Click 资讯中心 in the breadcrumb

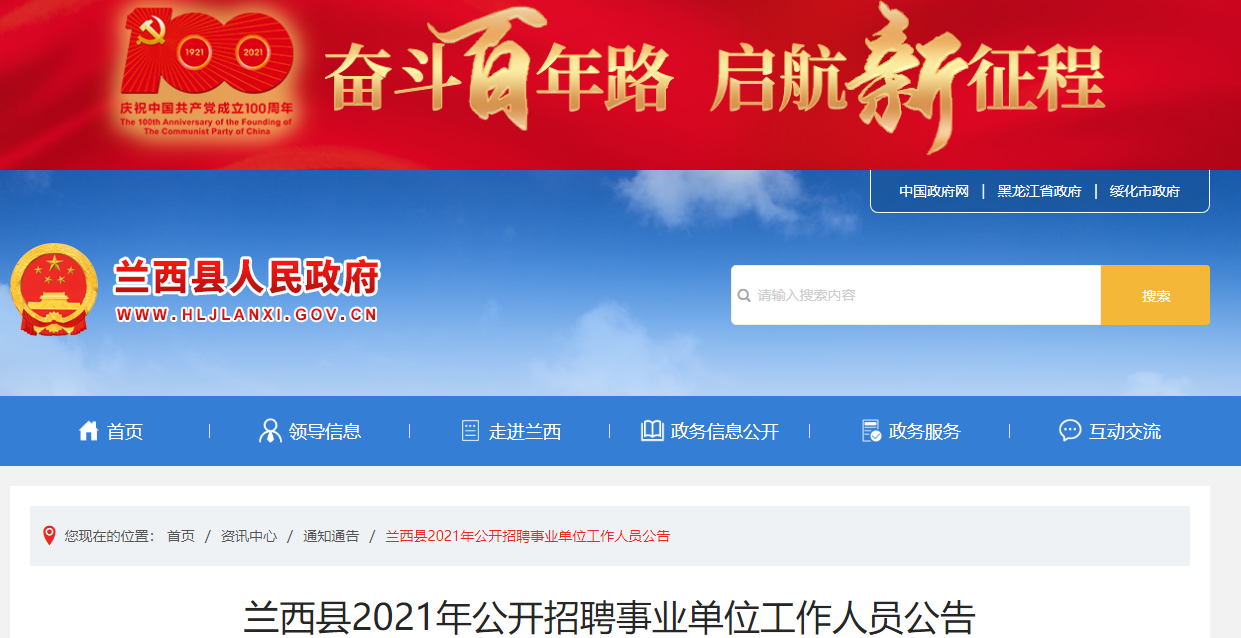pos(249,536)
